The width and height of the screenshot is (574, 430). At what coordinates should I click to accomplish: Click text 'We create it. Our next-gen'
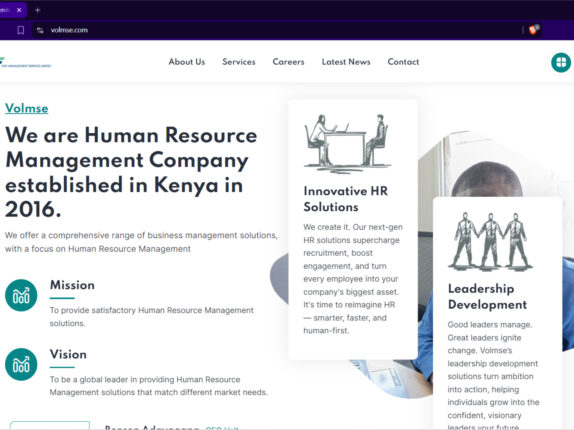(353, 227)
